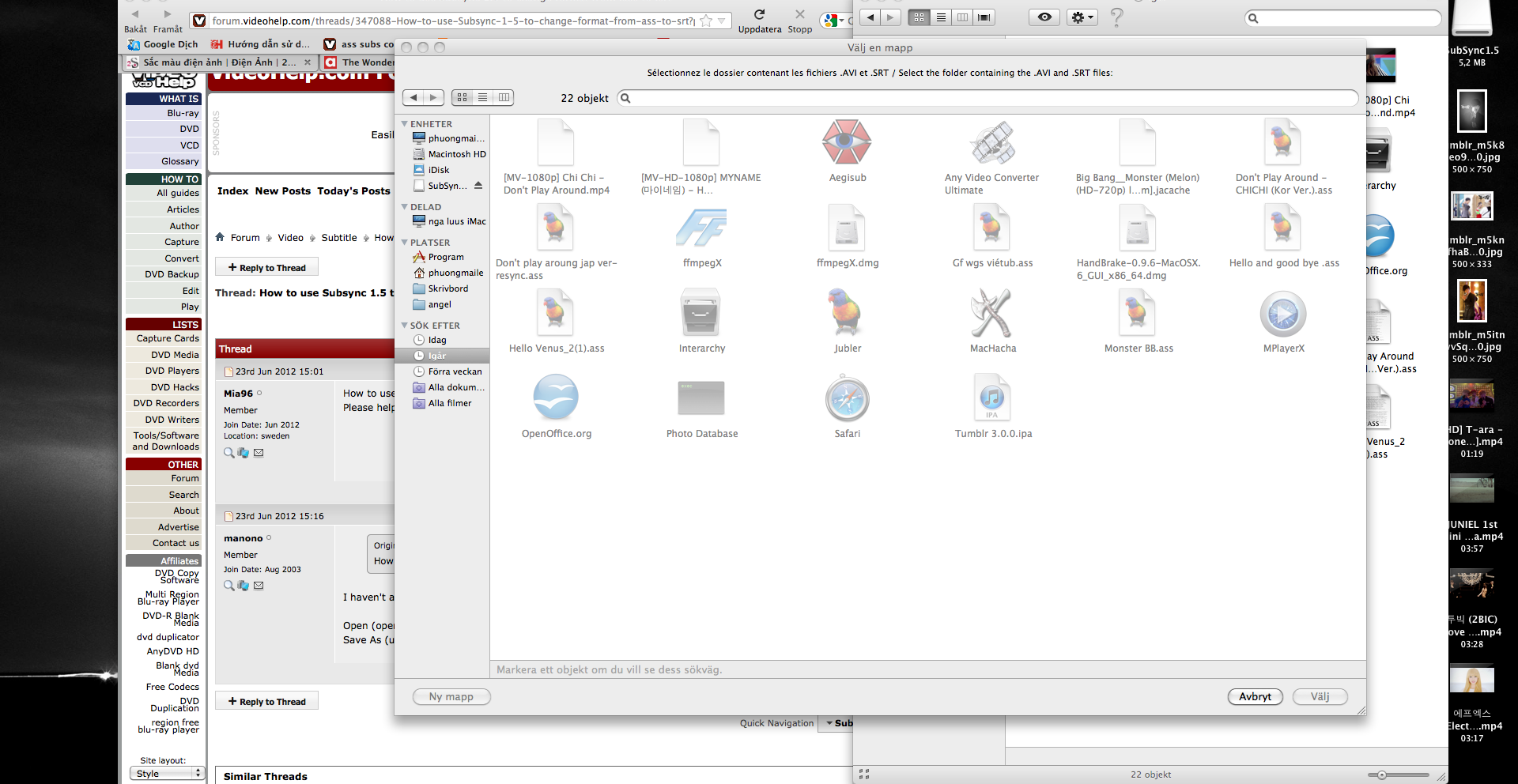Collapse the PLATSER sidebar section
Viewport: 1518px width, 784px height.
(x=404, y=243)
